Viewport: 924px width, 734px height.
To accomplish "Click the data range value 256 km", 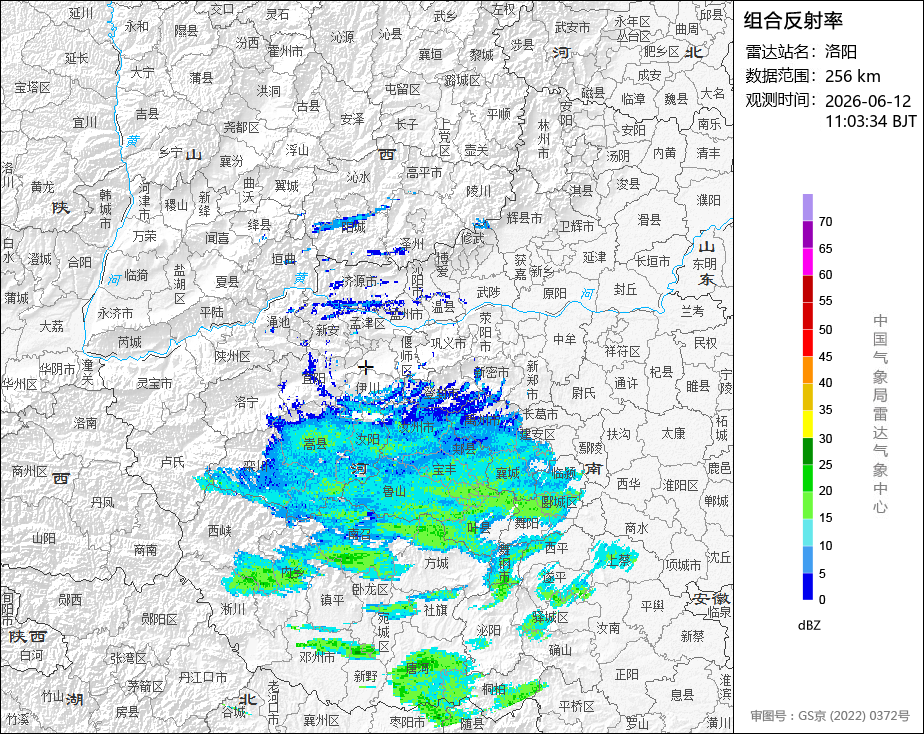I will tap(853, 76).
